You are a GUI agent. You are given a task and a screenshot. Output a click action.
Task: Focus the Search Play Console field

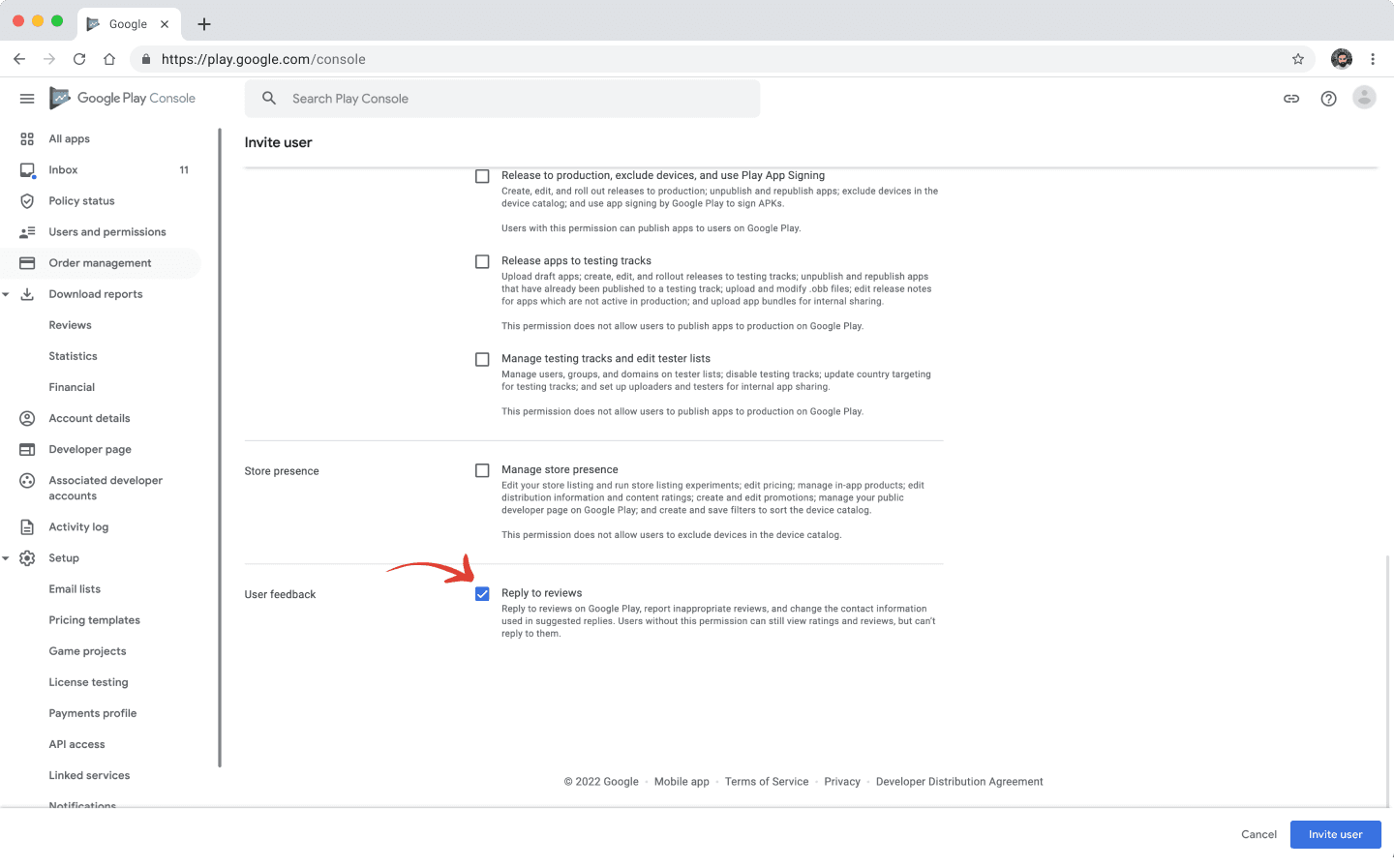[x=502, y=99]
